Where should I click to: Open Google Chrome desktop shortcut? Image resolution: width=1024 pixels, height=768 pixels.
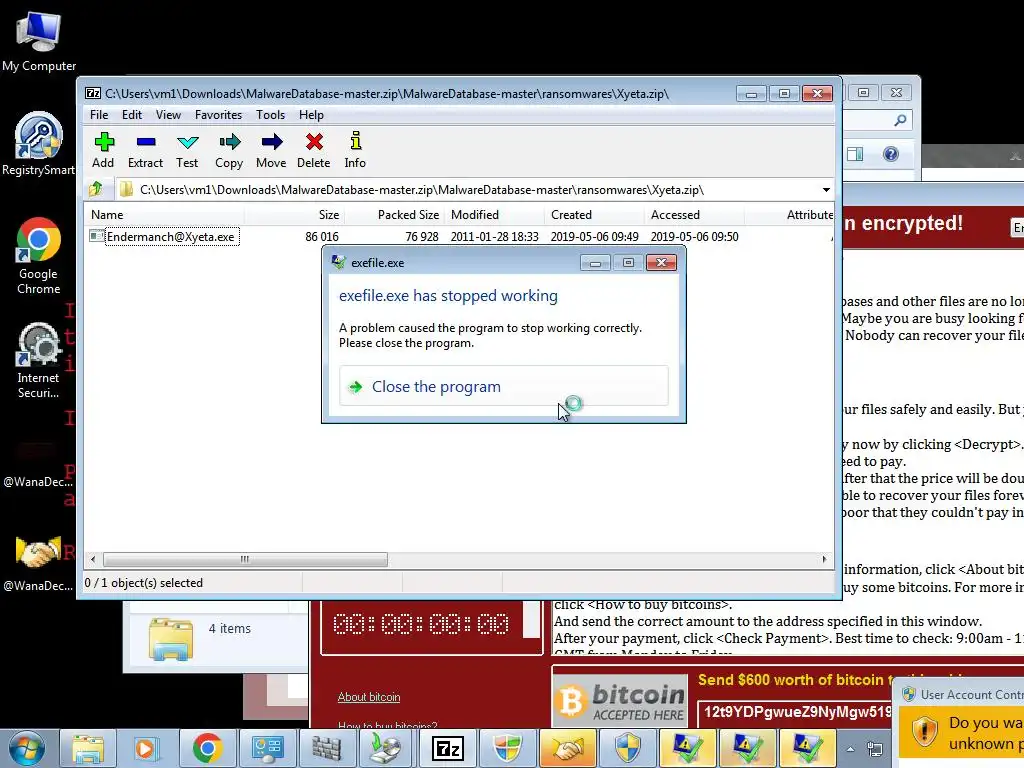click(39, 256)
